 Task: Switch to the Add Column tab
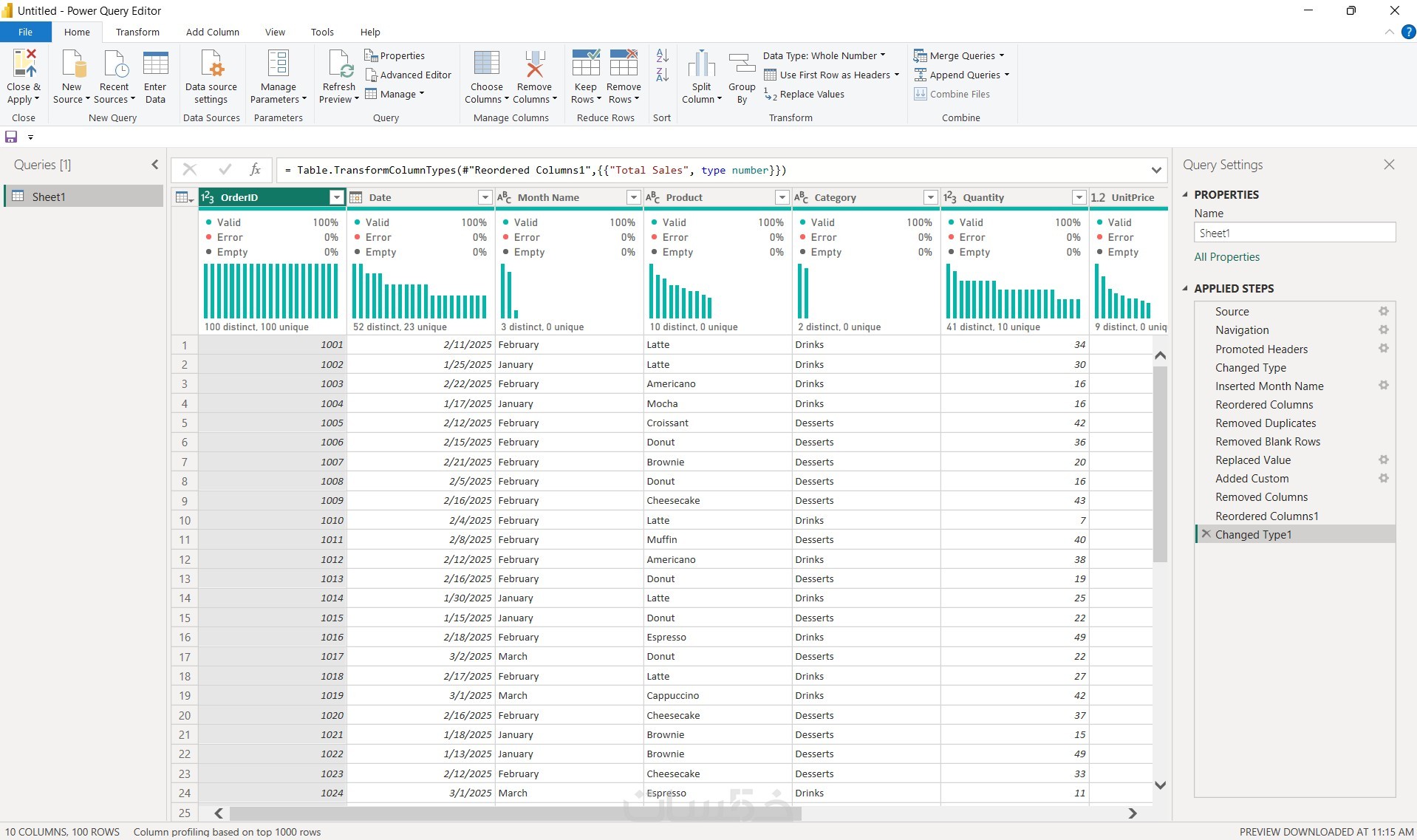pyautogui.click(x=212, y=32)
